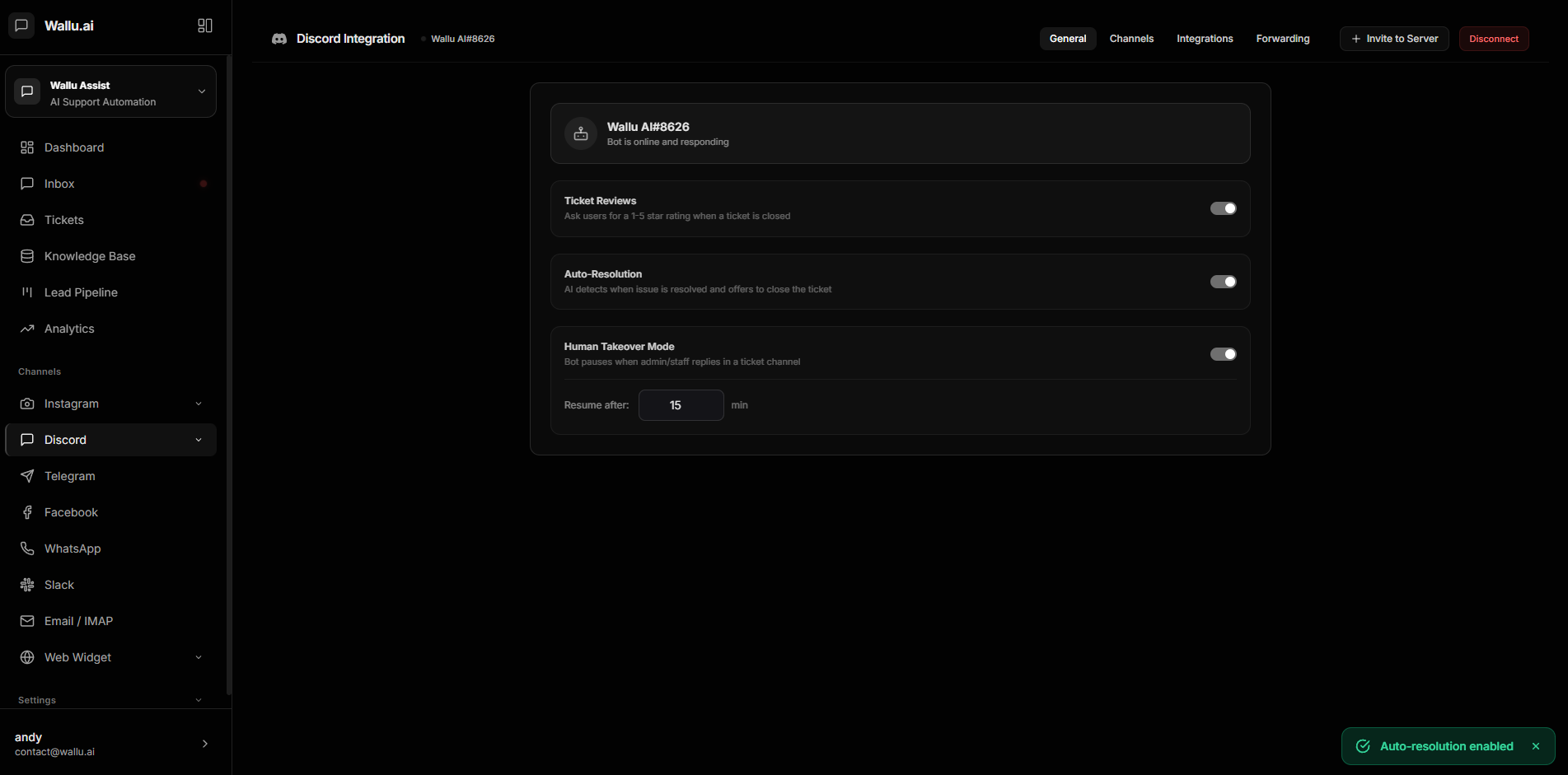Toggle the sidebar layout panel icon
Viewport: 1568px width, 775px height.
click(x=205, y=26)
